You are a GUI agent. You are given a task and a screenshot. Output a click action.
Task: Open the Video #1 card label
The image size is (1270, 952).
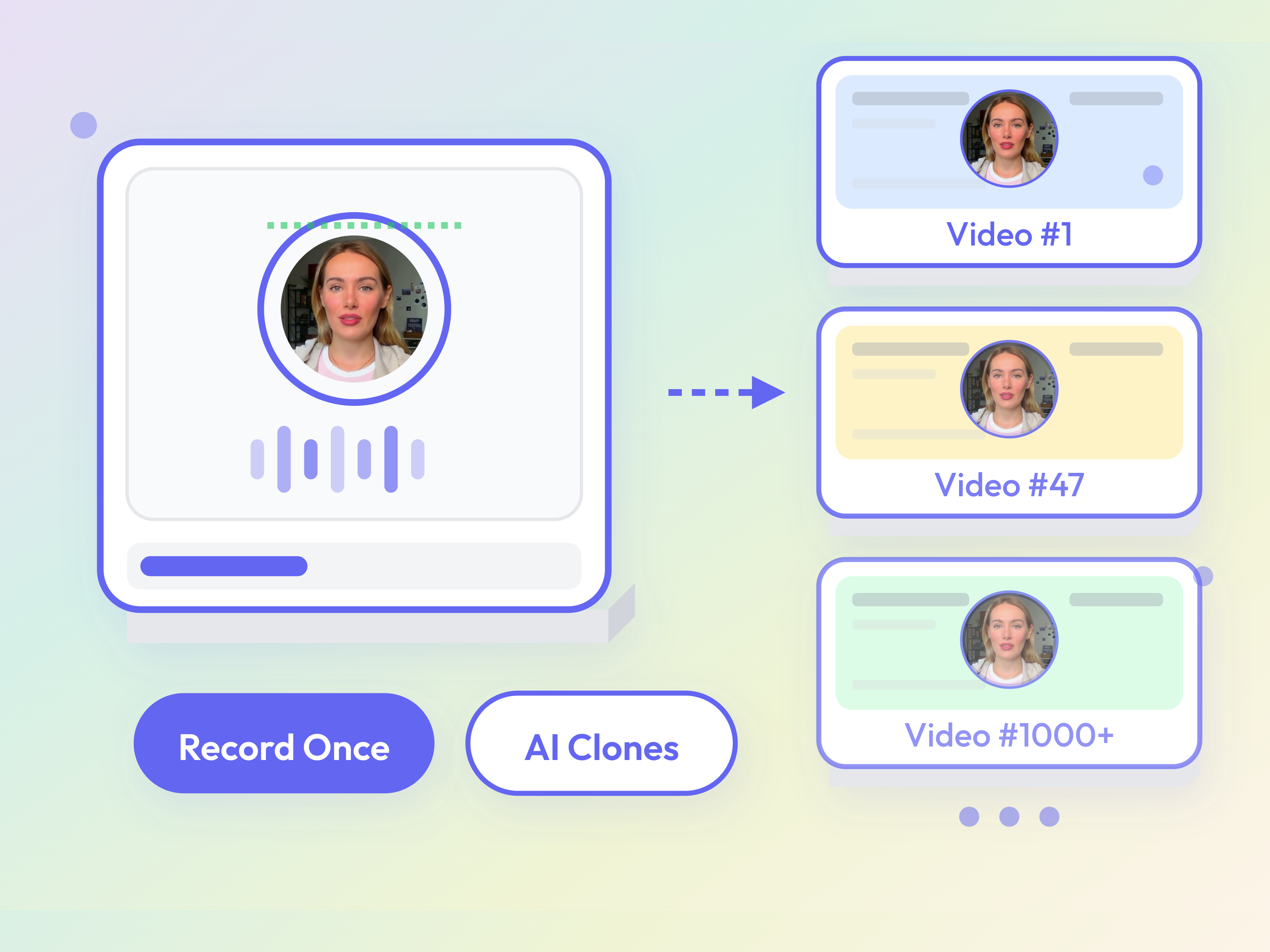pos(1009,235)
